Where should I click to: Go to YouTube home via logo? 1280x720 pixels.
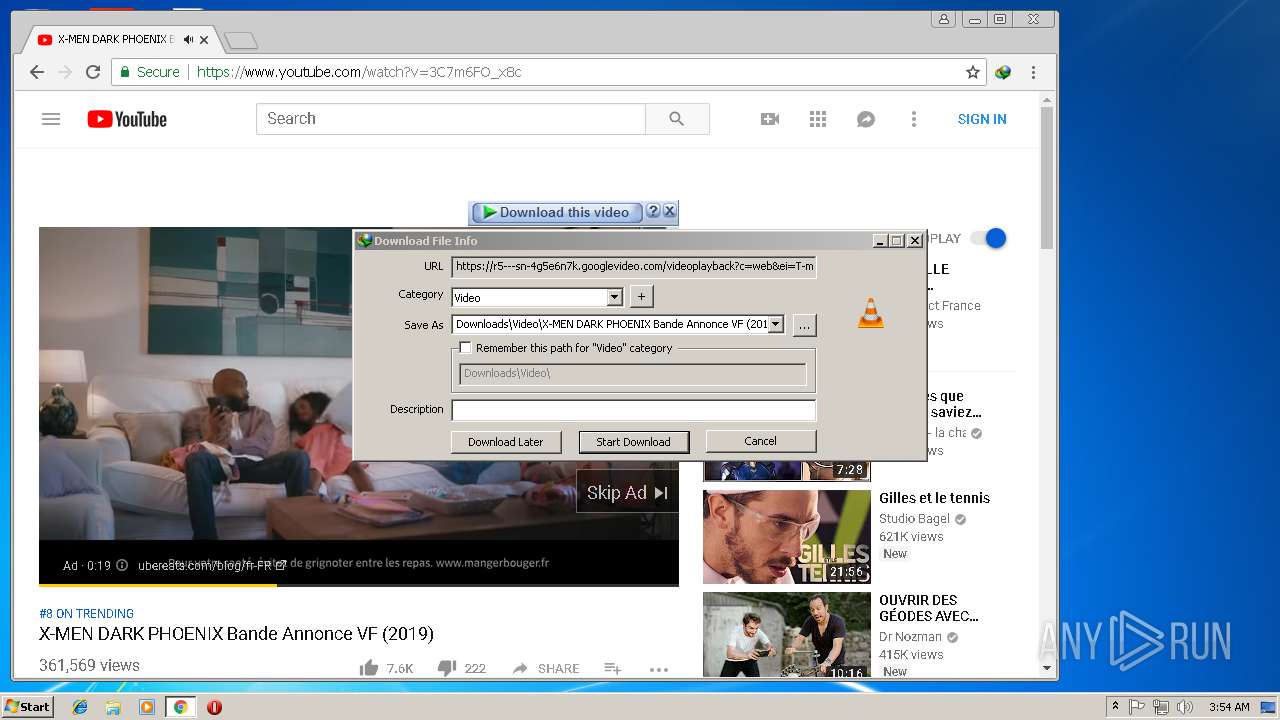[127, 119]
